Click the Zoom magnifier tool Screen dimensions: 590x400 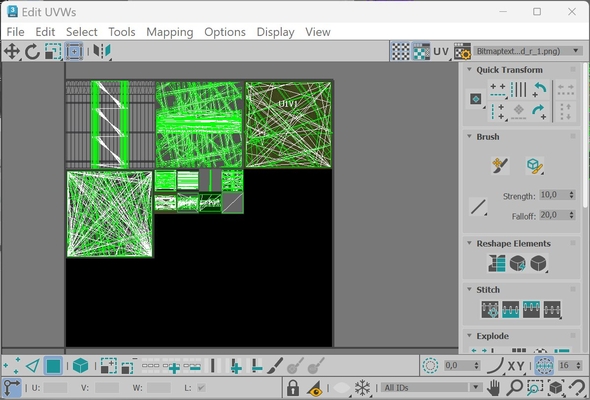click(x=514, y=388)
